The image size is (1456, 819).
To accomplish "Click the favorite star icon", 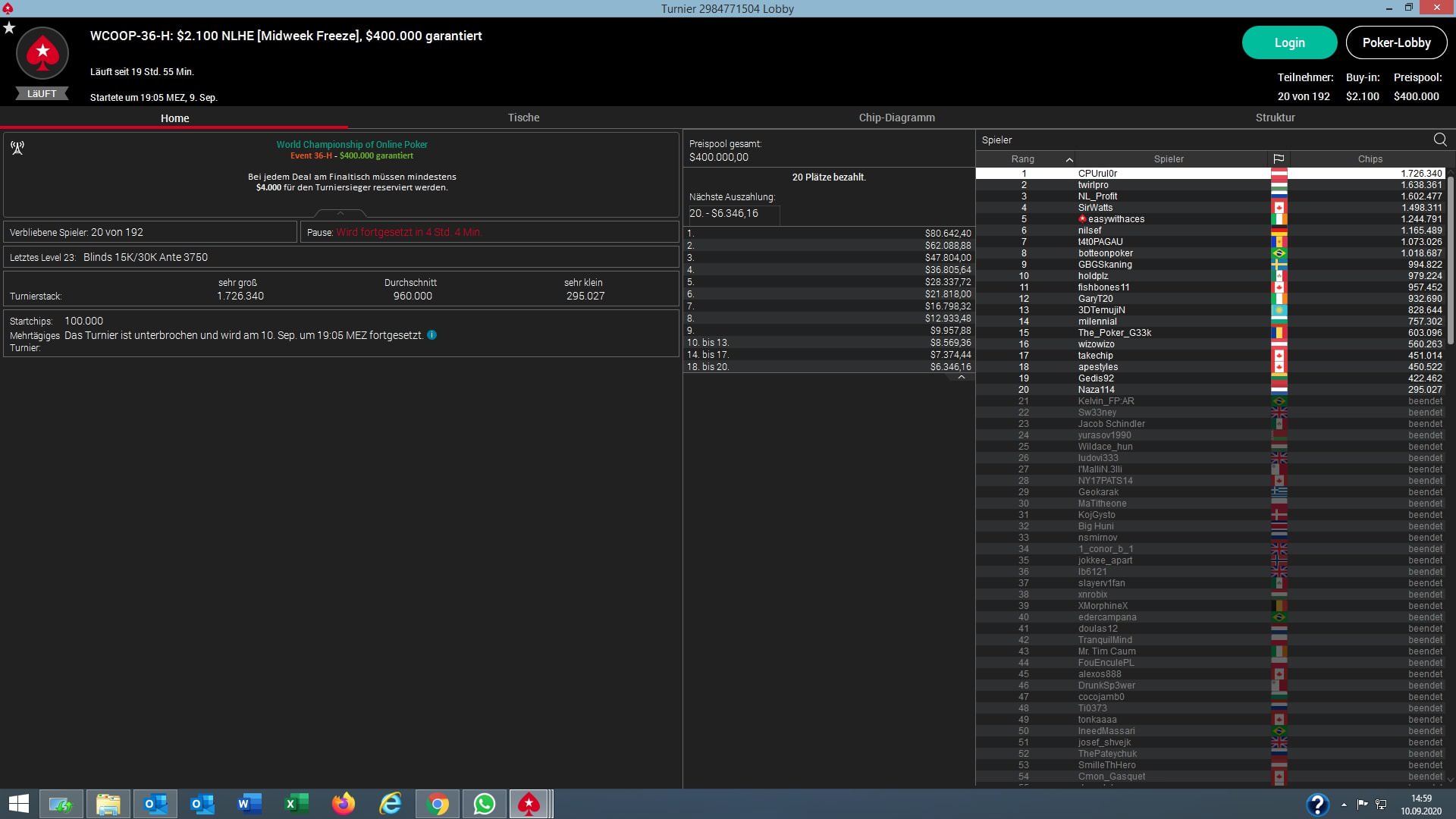I will (x=9, y=28).
